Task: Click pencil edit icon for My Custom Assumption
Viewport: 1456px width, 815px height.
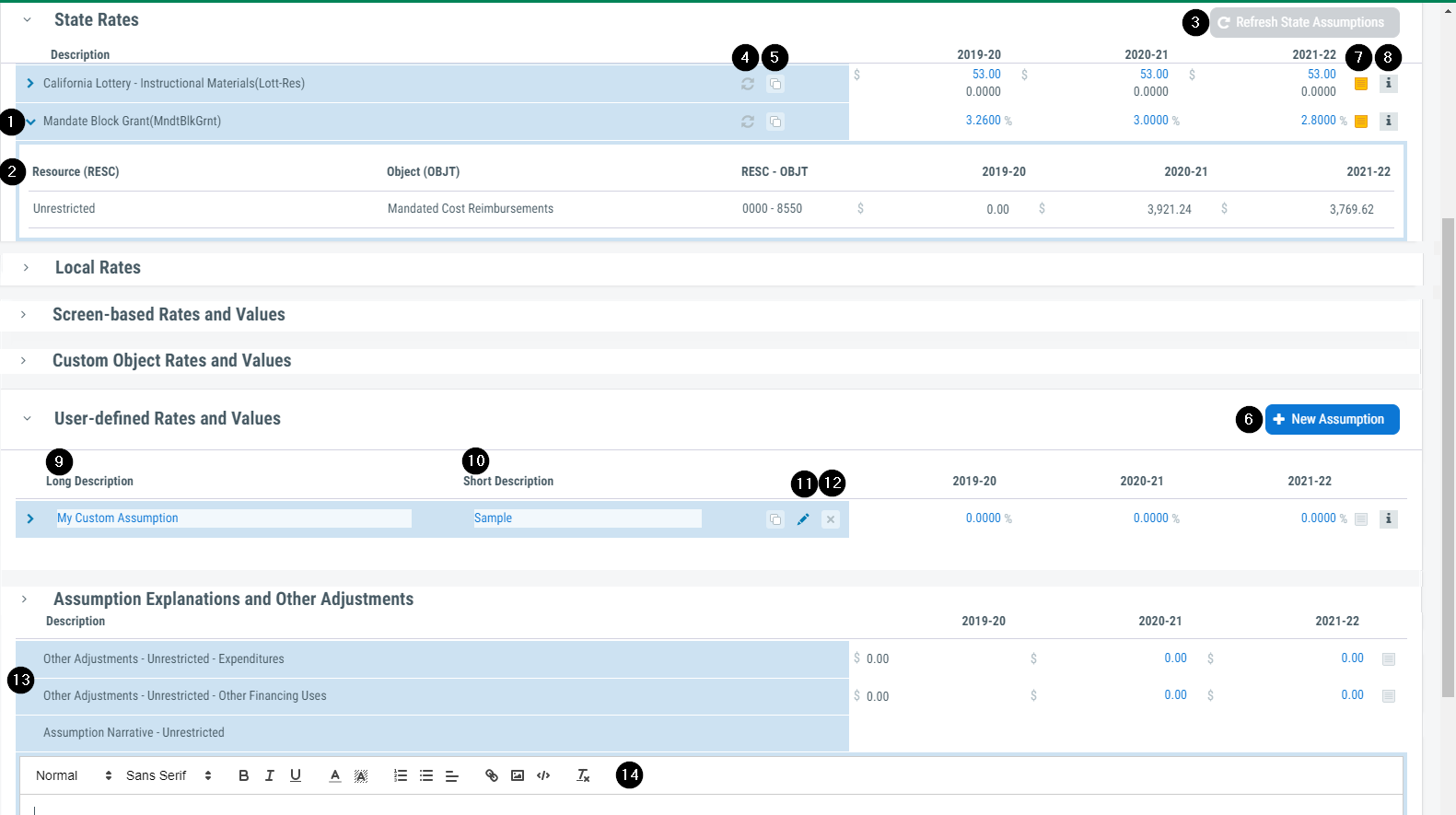Action: (803, 519)
